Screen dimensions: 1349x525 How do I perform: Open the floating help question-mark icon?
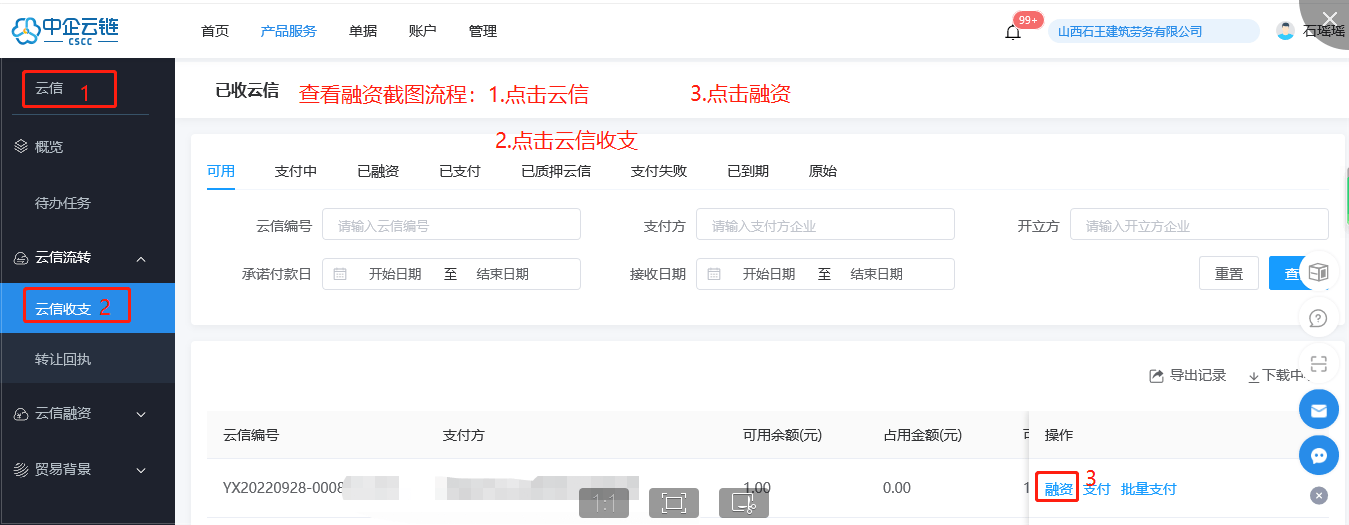point(1318,318)
